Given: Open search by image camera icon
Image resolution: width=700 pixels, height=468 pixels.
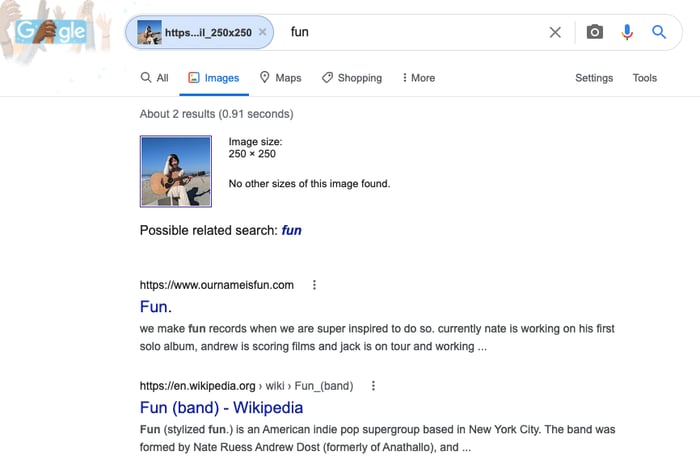Looking at the screenshot, I should pyautogui.click(x=594, y=32).
